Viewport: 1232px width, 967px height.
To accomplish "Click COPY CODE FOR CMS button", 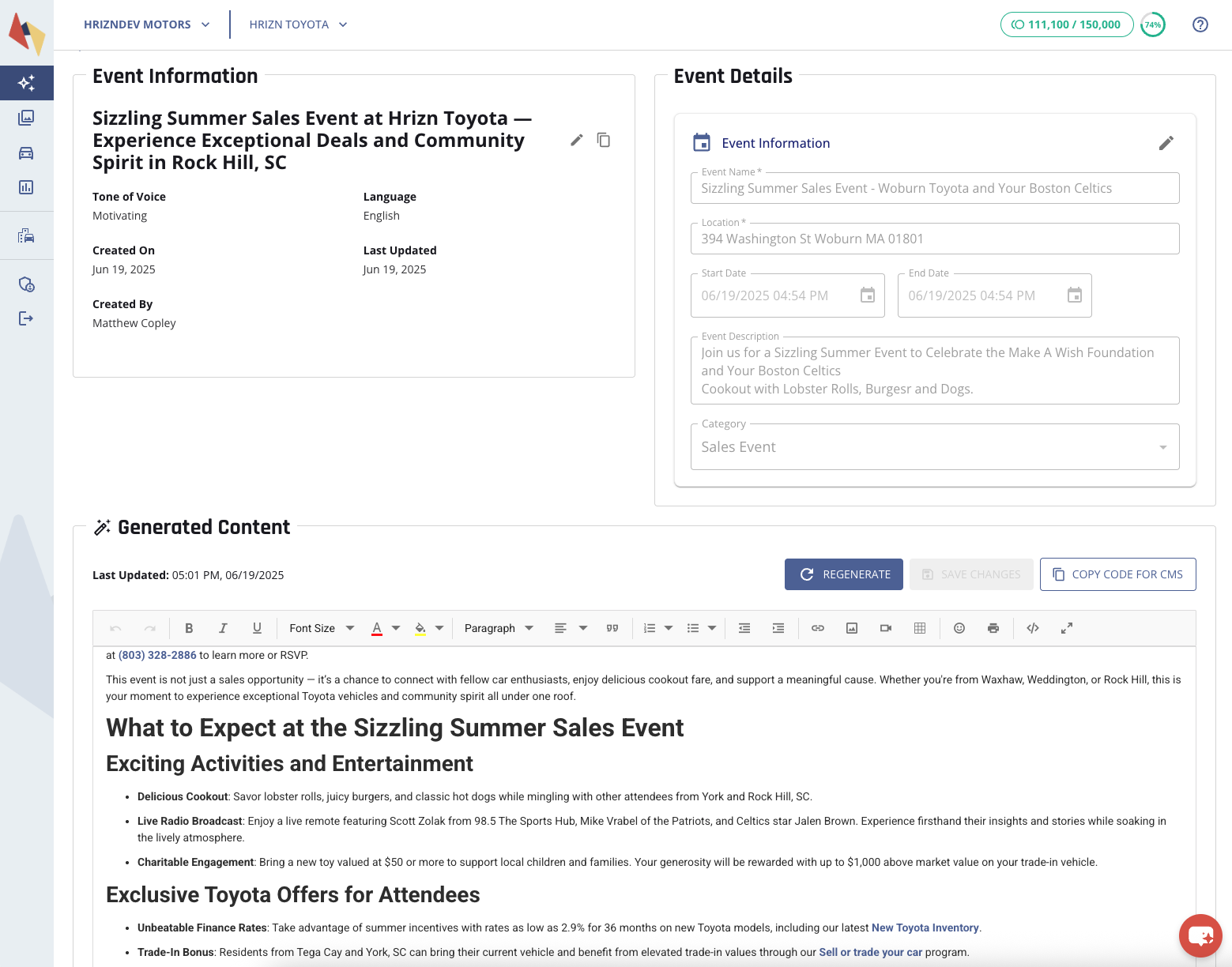I will click(1117, 574).
